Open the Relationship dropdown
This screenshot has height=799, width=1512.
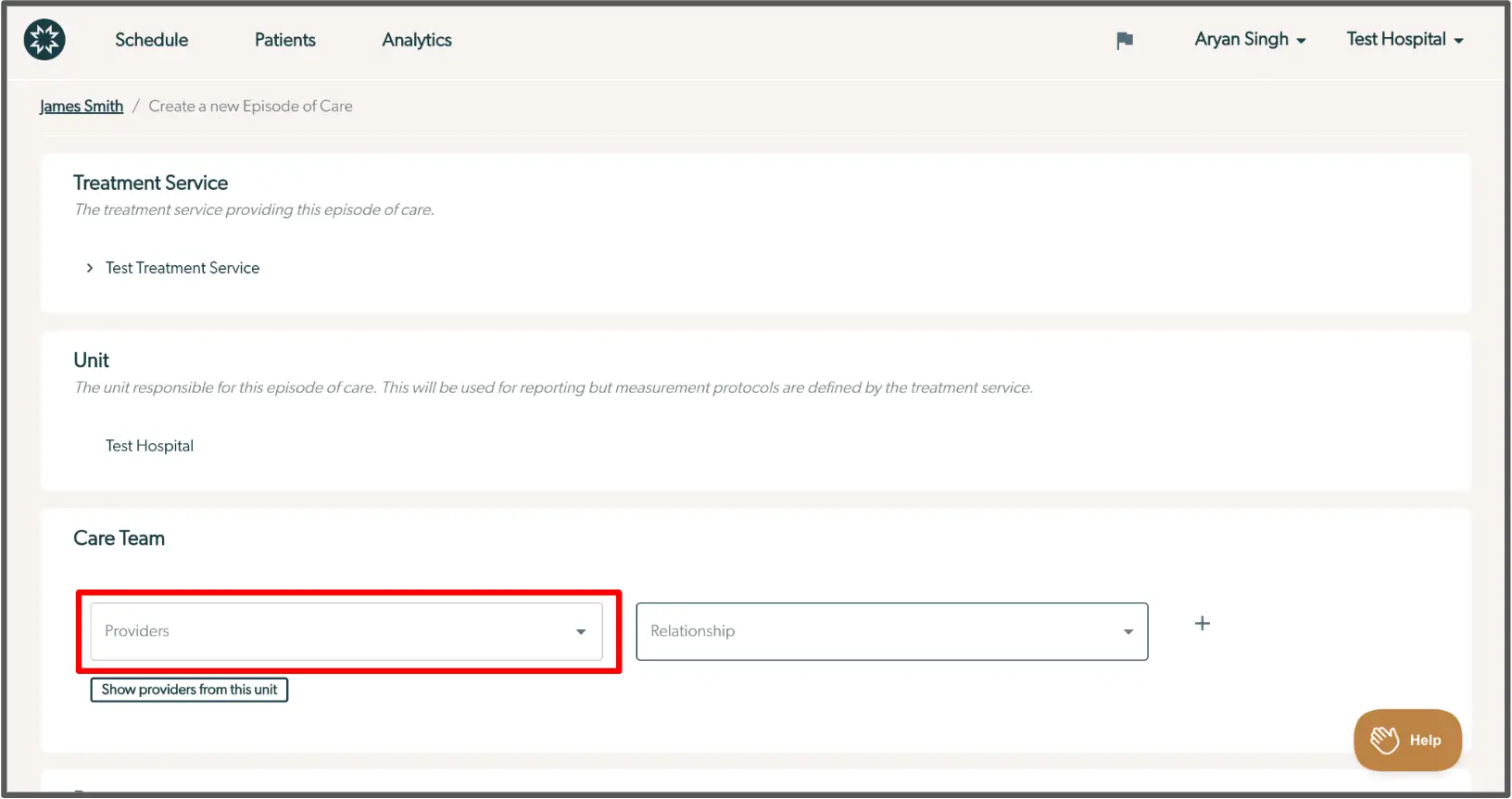pyautogui.click(x=880, y=631)
